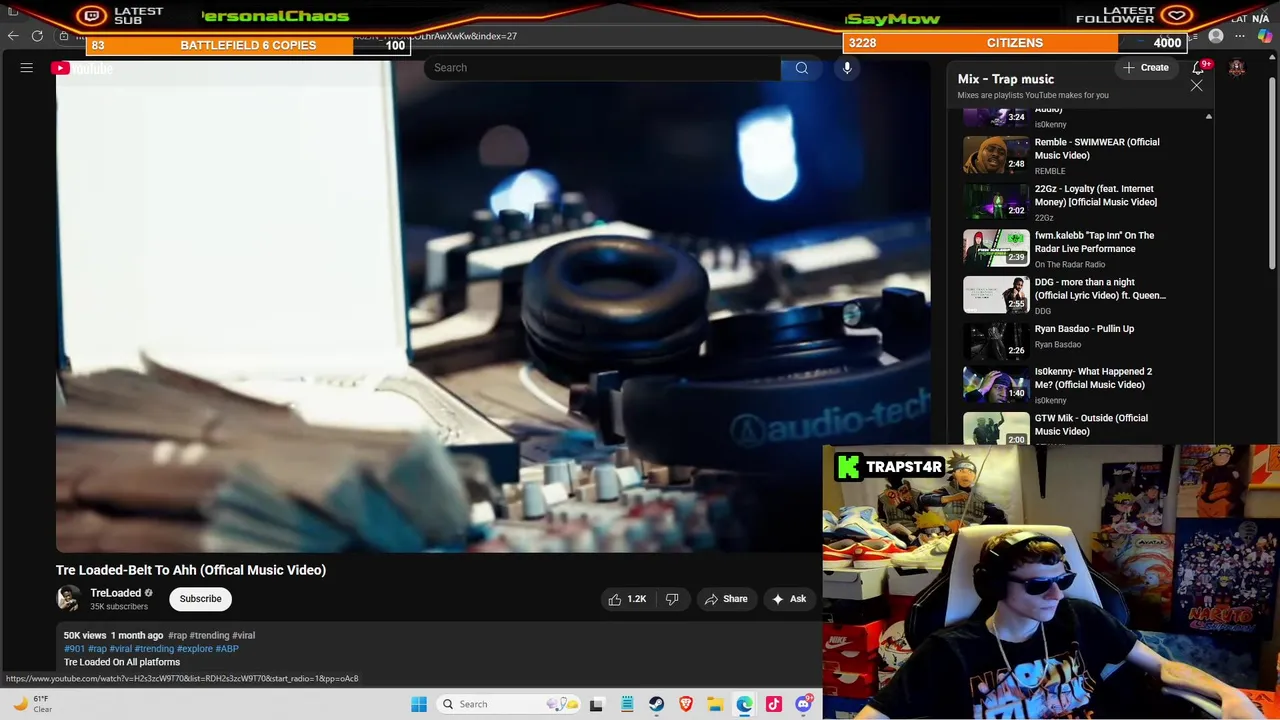1280x720 pixels.
Task: Open DDG lyric video thumbnail
Action: pos(996,295)
